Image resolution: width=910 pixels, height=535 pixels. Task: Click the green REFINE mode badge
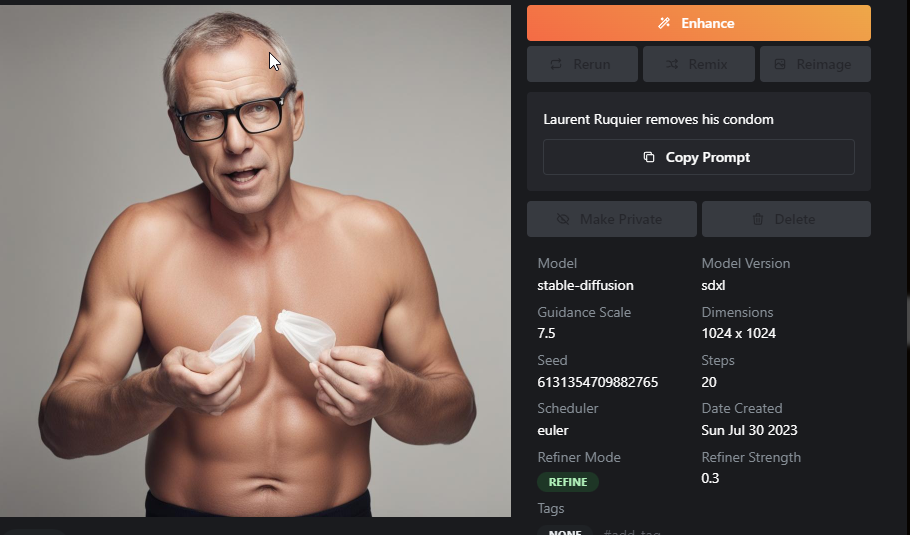[568, 482]
